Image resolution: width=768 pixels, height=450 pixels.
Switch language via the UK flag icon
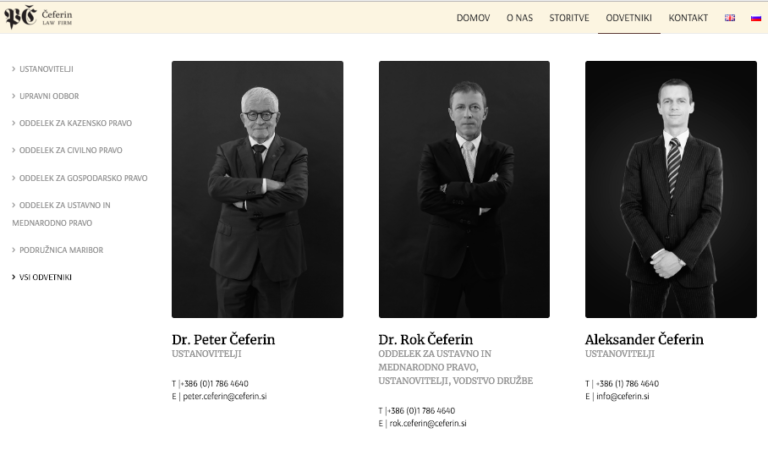tap(730, 18)
